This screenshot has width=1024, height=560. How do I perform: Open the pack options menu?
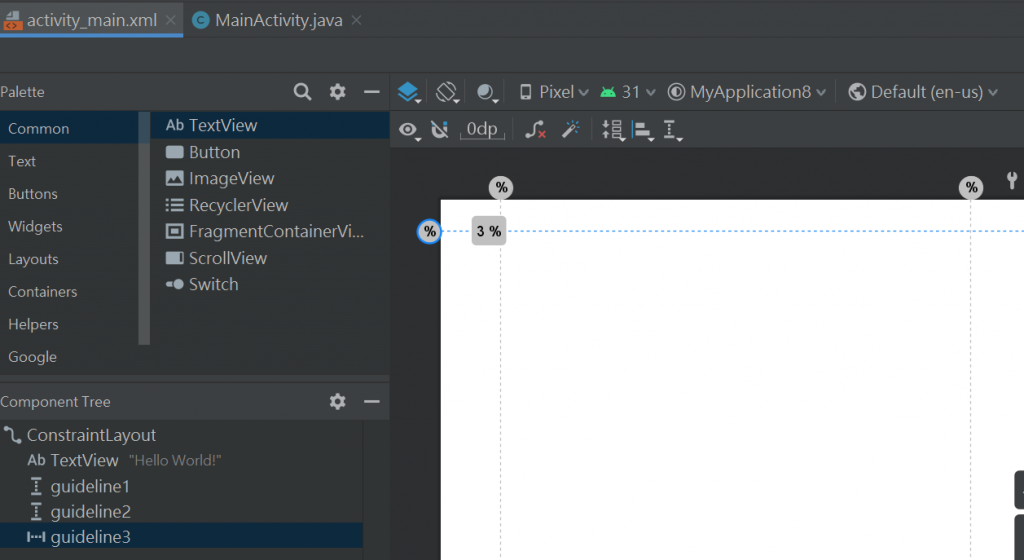click(613, 131)
